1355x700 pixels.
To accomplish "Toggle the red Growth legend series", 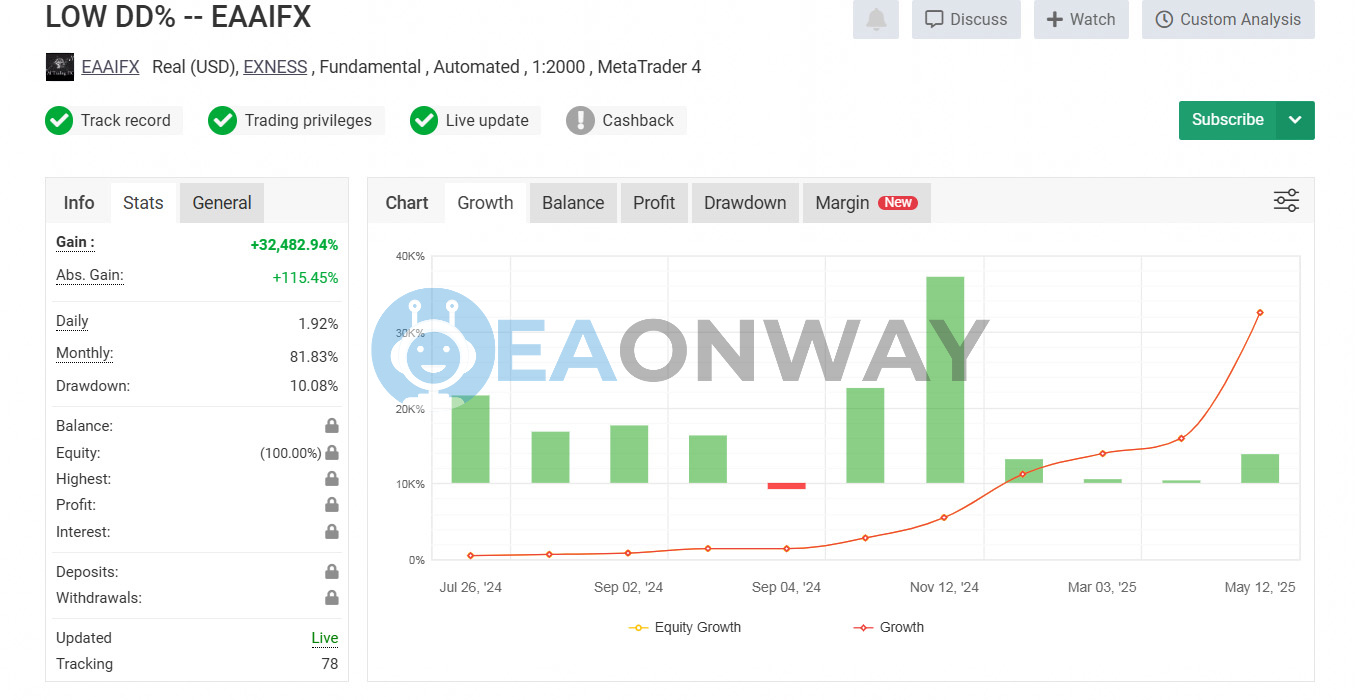I will (888, 627).
